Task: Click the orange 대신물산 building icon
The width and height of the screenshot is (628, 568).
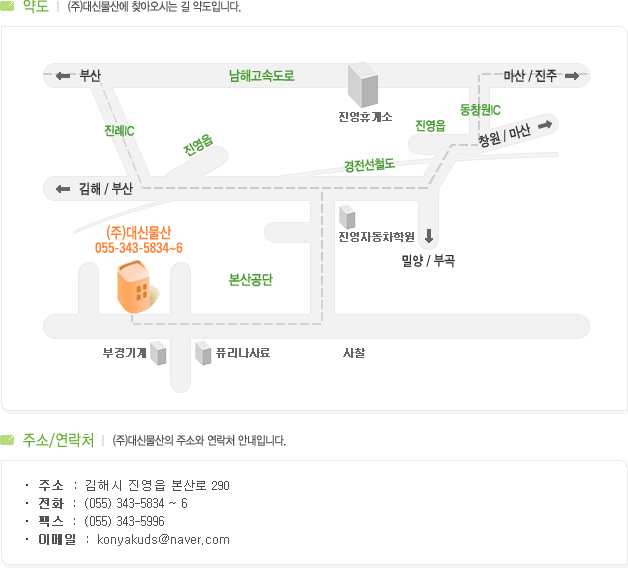Action: (137, 287)
